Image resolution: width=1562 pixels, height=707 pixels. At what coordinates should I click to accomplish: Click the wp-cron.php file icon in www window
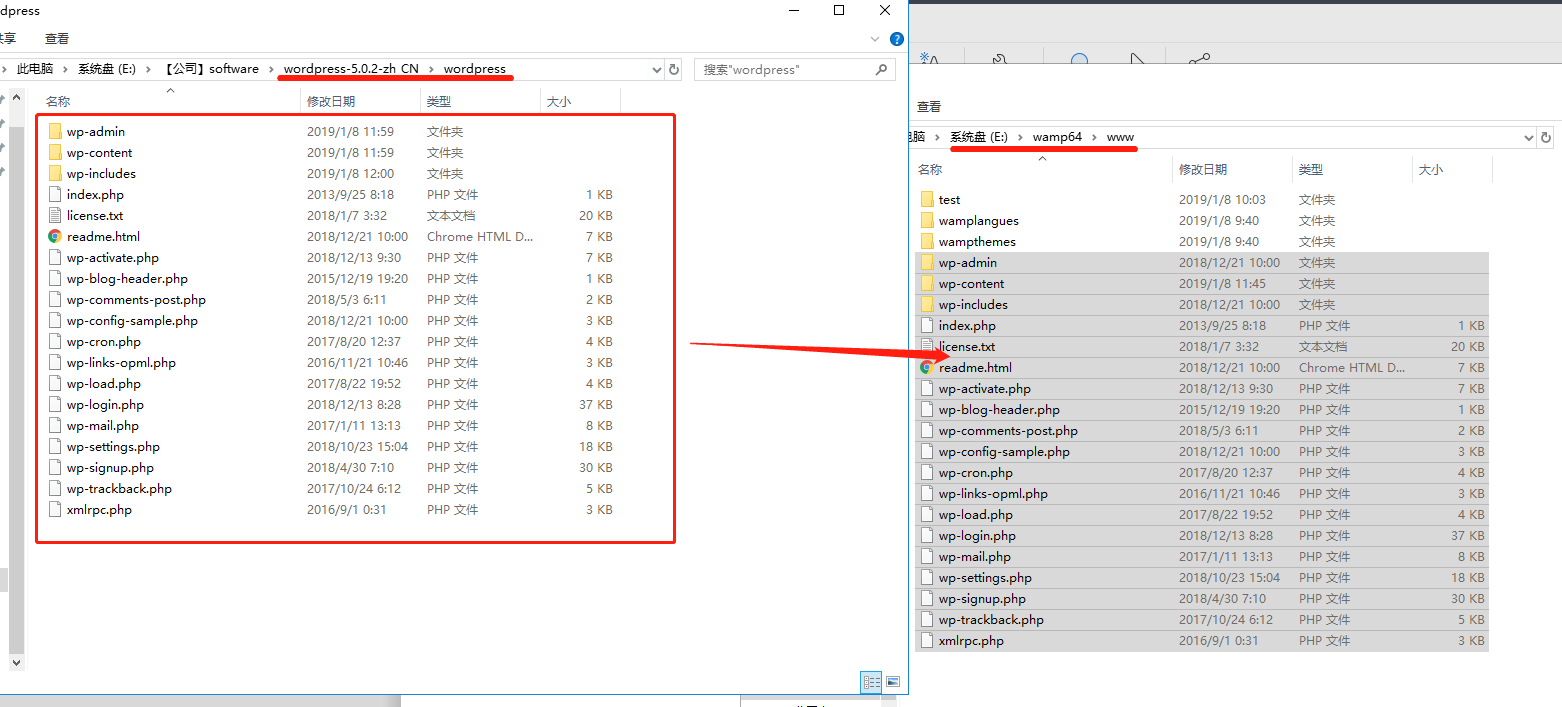pos(927,472)
